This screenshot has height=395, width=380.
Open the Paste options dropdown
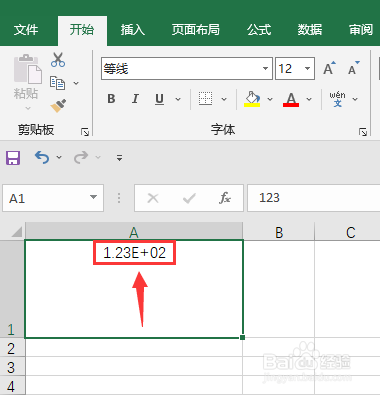click(28, 108)
